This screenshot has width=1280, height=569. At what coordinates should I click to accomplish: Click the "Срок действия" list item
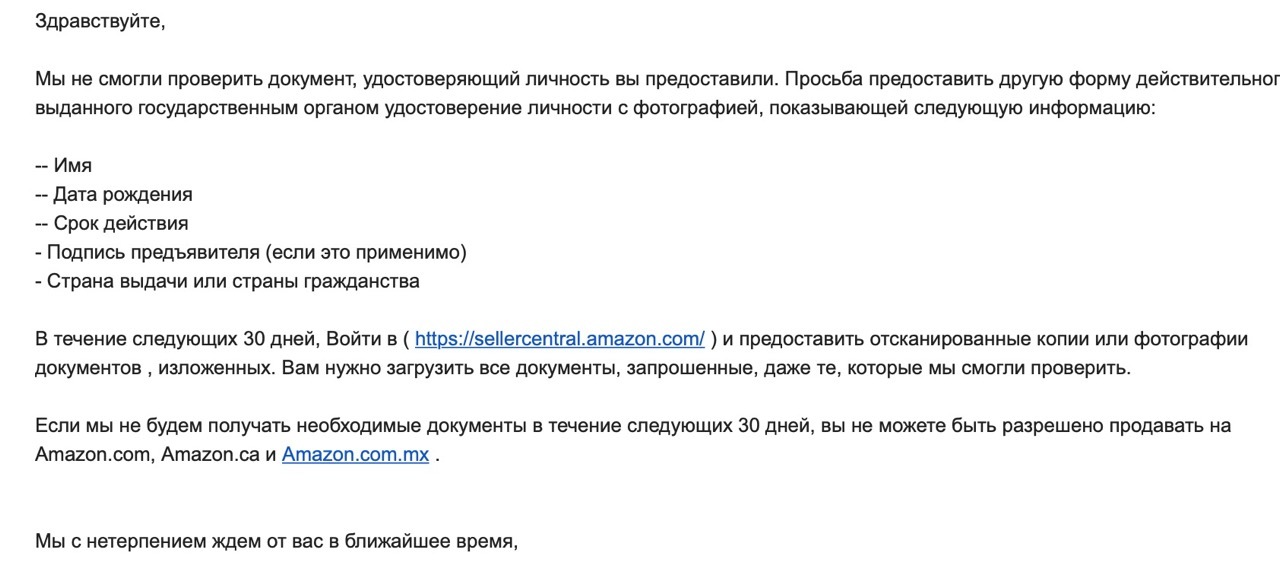(120, 224)
